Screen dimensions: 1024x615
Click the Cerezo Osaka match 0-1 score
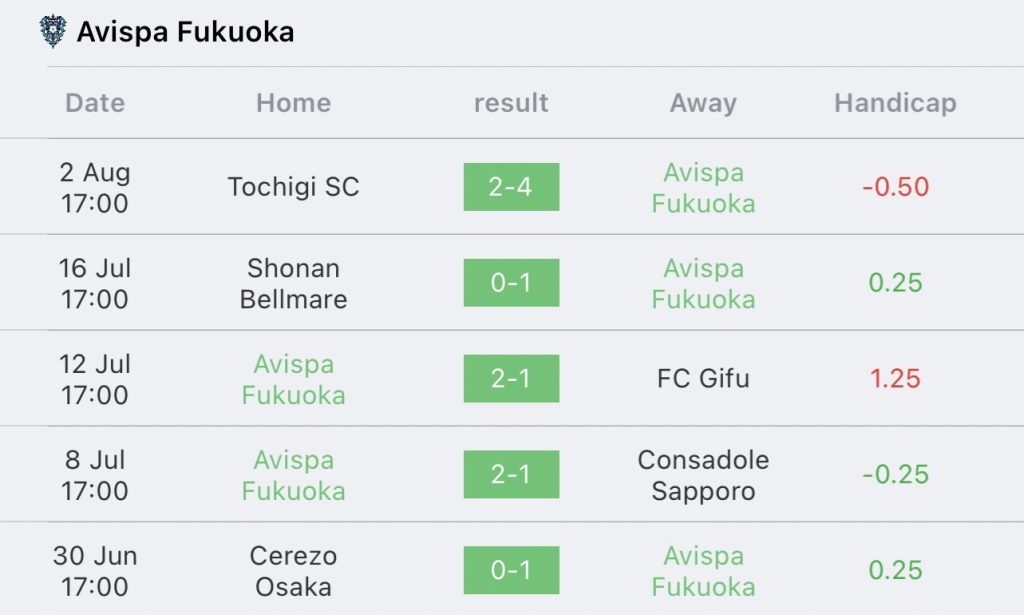(x=511, y=570)
